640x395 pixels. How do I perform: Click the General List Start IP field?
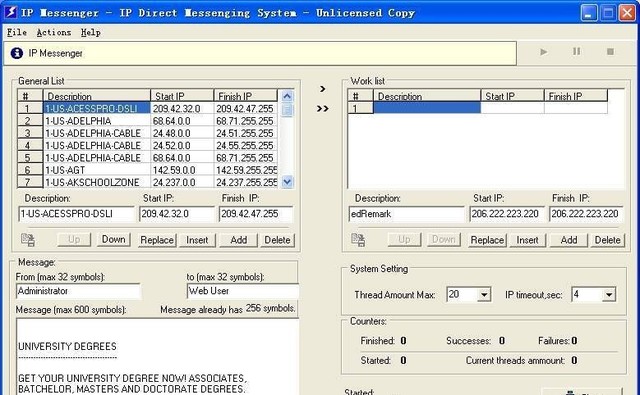[x=177, y=214]
